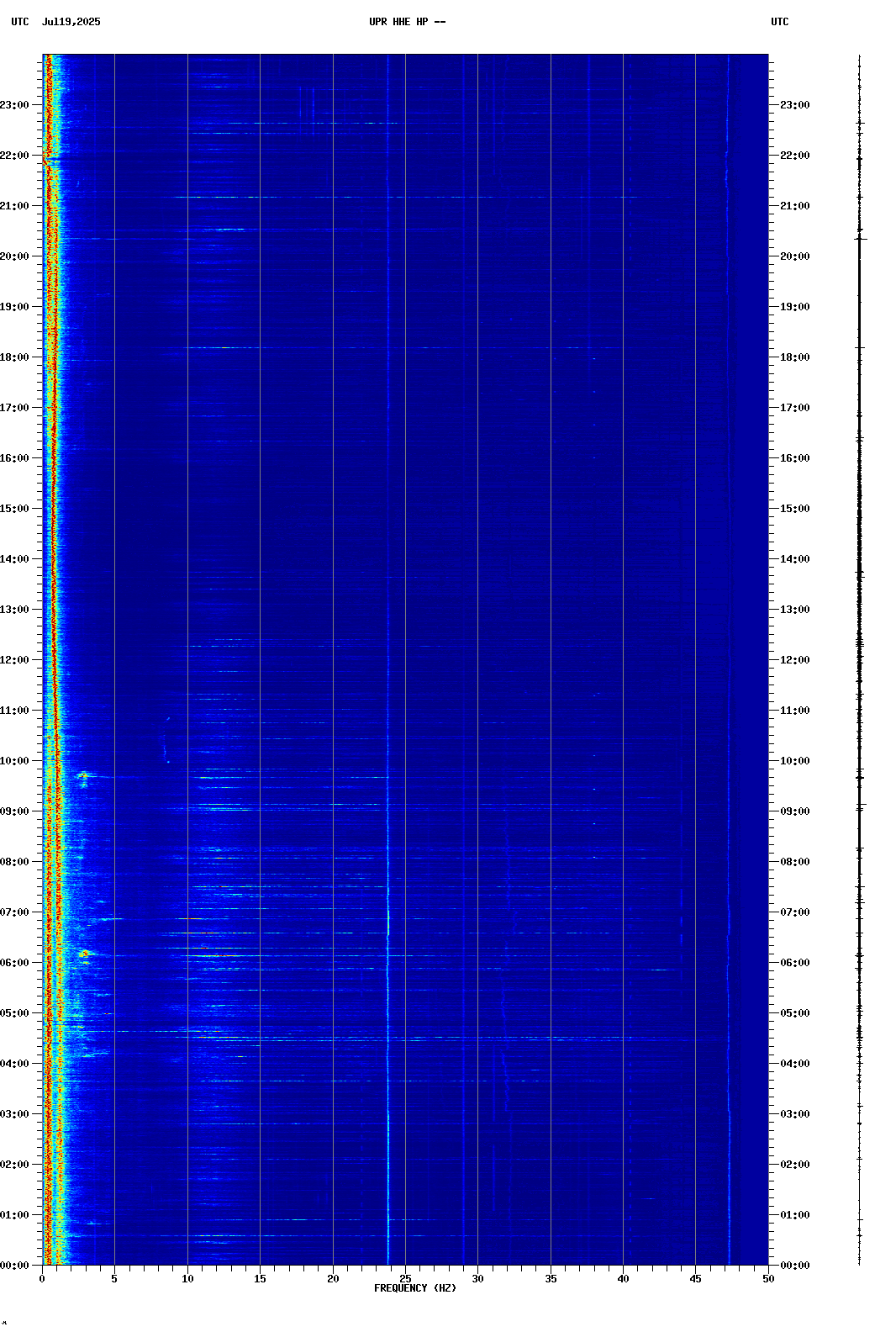896x1332 pixels.
Task: Click the frequency axis label '5'
Action: click(x=114, y=1279)
